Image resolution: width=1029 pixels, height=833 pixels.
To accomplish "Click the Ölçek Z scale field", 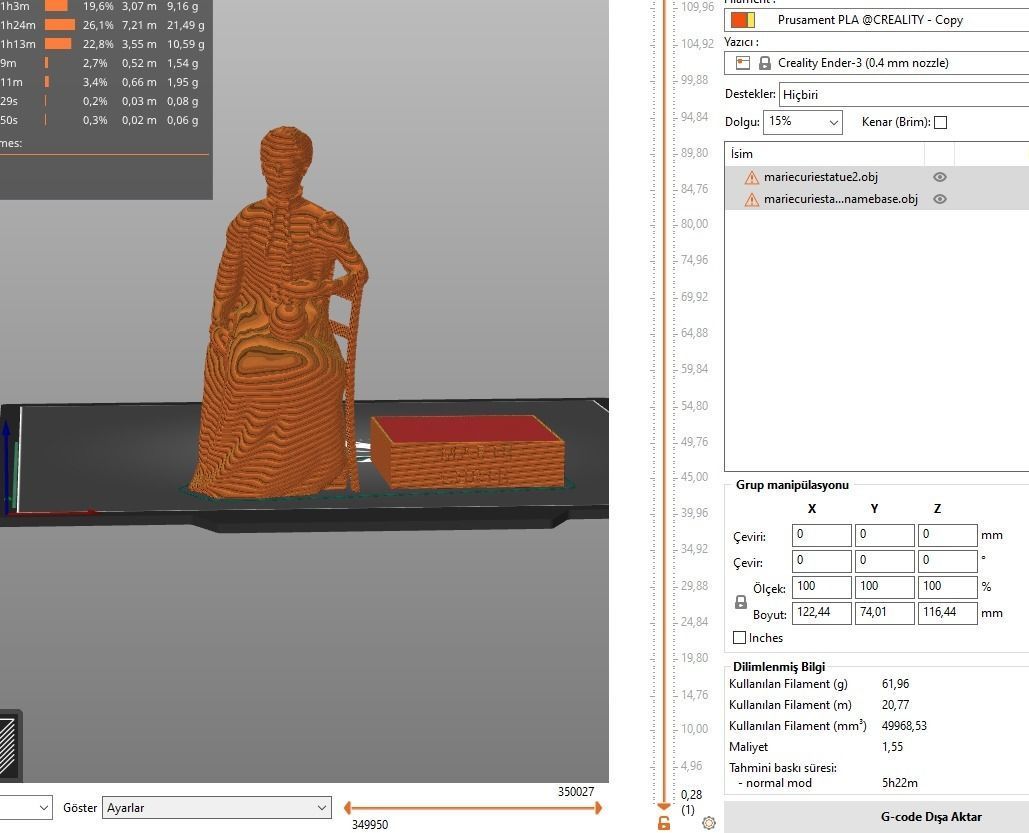I will click(x=948, y=587).
